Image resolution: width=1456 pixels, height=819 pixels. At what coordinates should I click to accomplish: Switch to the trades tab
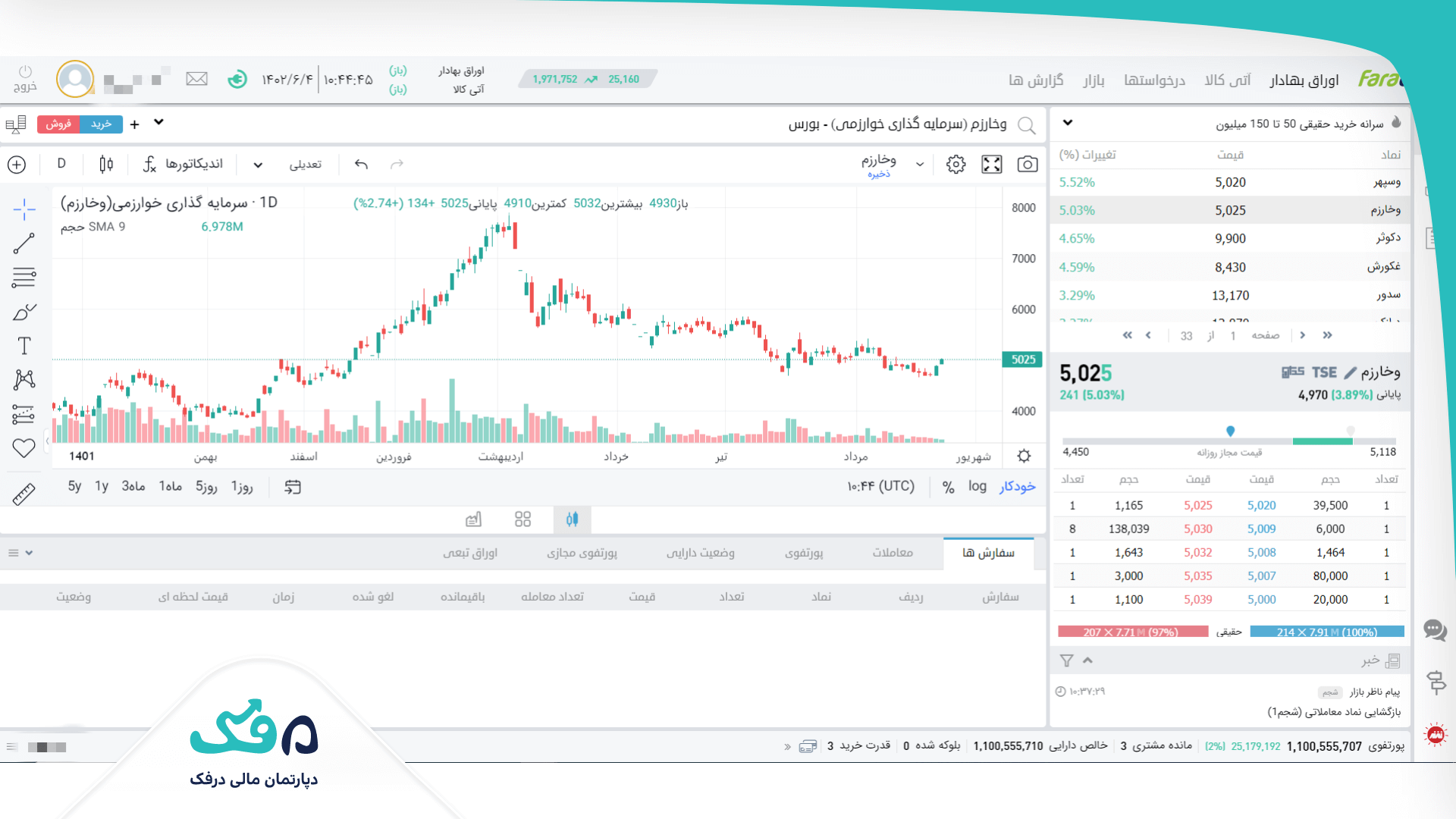pos(893,553)
